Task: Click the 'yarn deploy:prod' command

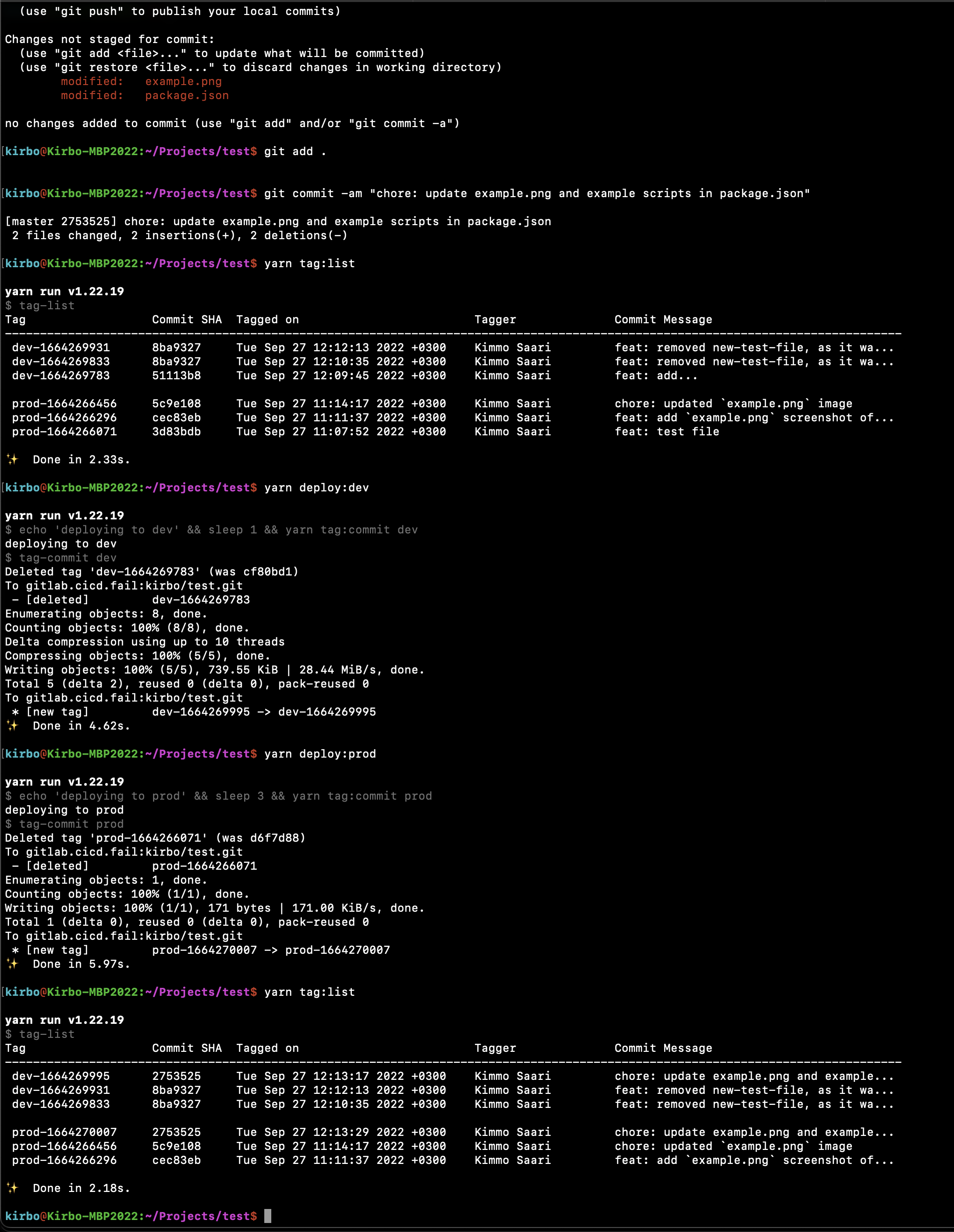Action: pos(320,754)
